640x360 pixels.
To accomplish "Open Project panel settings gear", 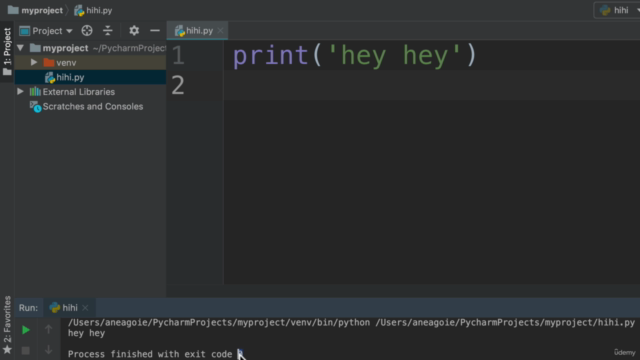I will [x=134, y=31].
